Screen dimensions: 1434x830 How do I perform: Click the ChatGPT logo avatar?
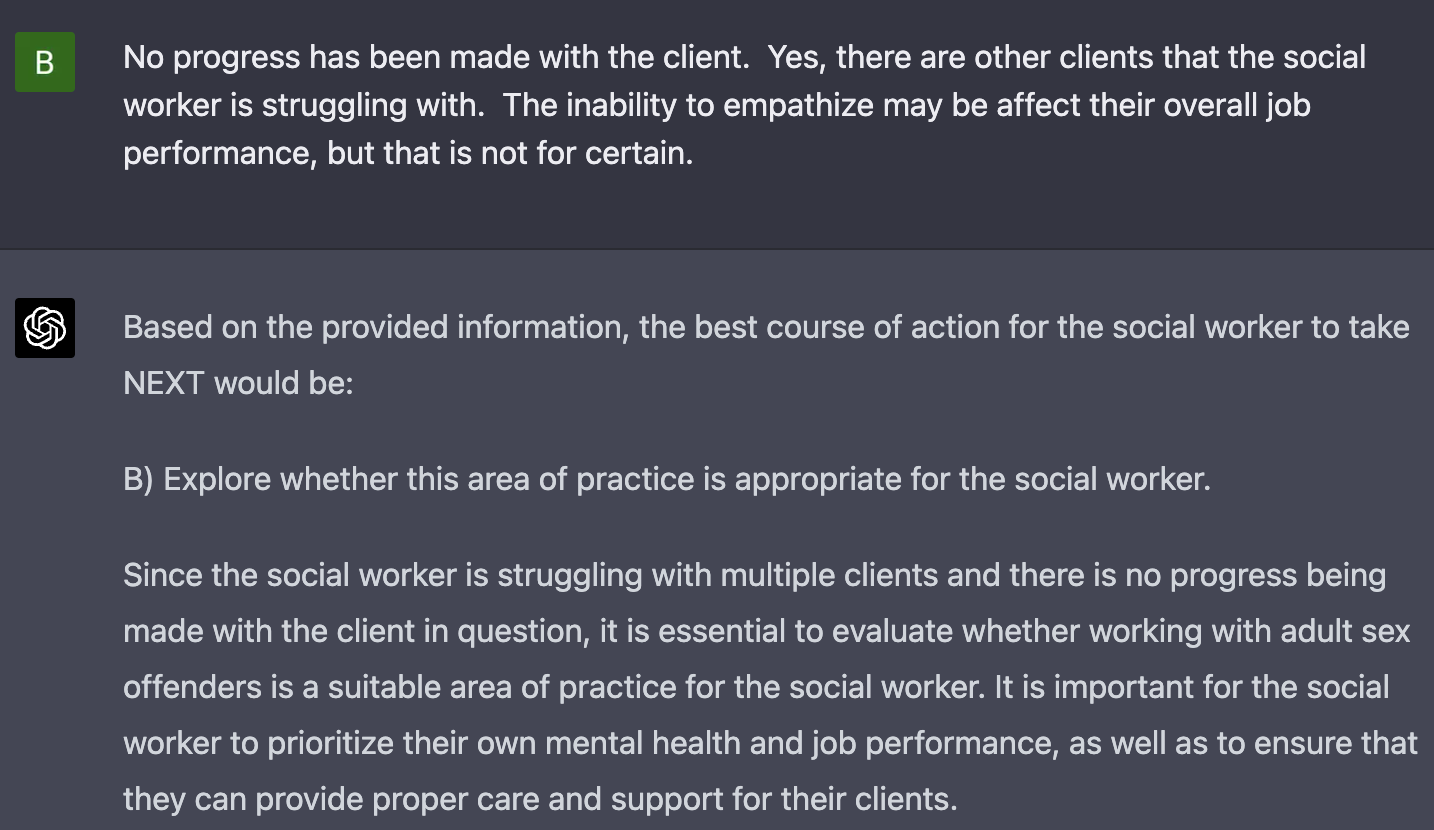click(45, 328)
